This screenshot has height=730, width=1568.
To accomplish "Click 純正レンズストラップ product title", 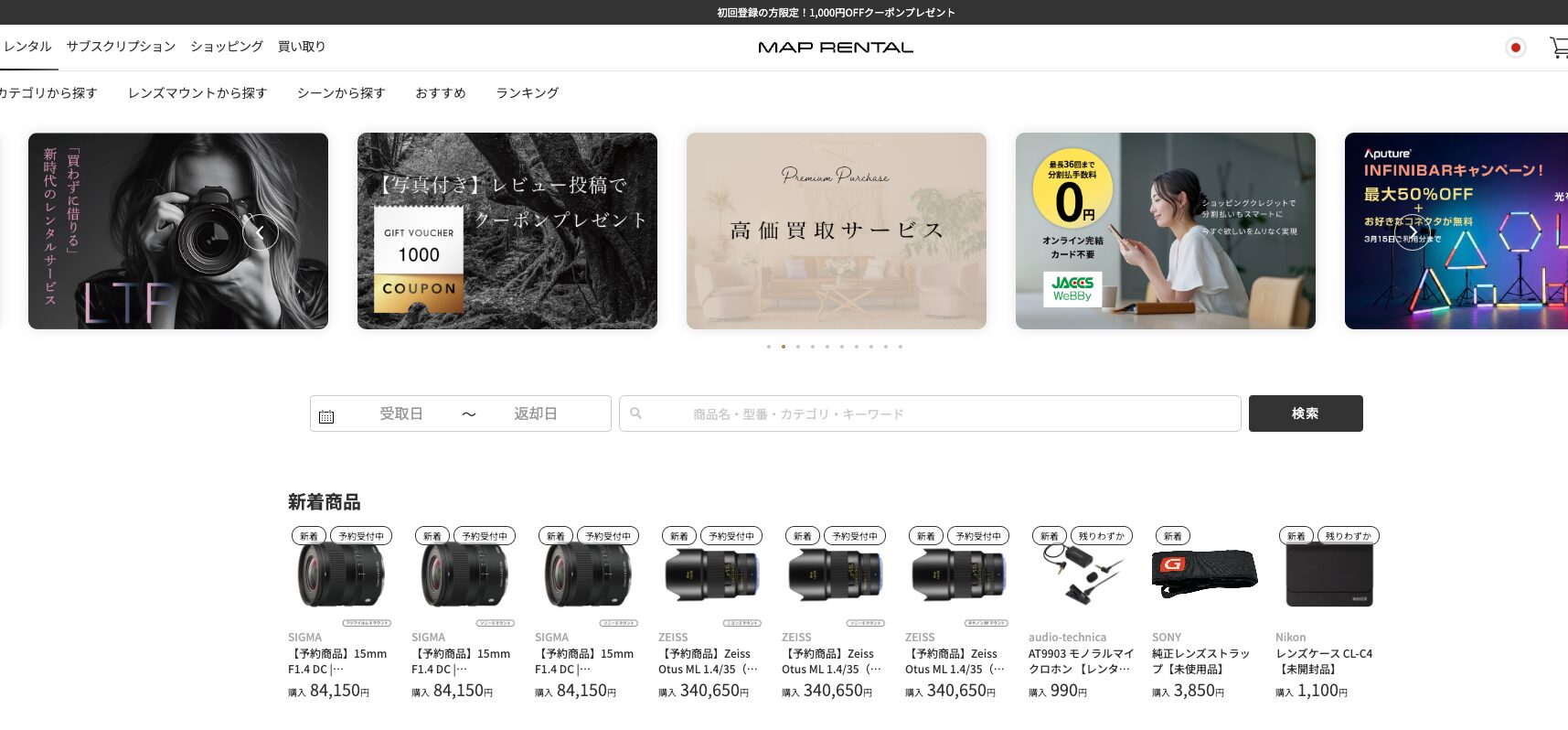I will pos(1201,661).
